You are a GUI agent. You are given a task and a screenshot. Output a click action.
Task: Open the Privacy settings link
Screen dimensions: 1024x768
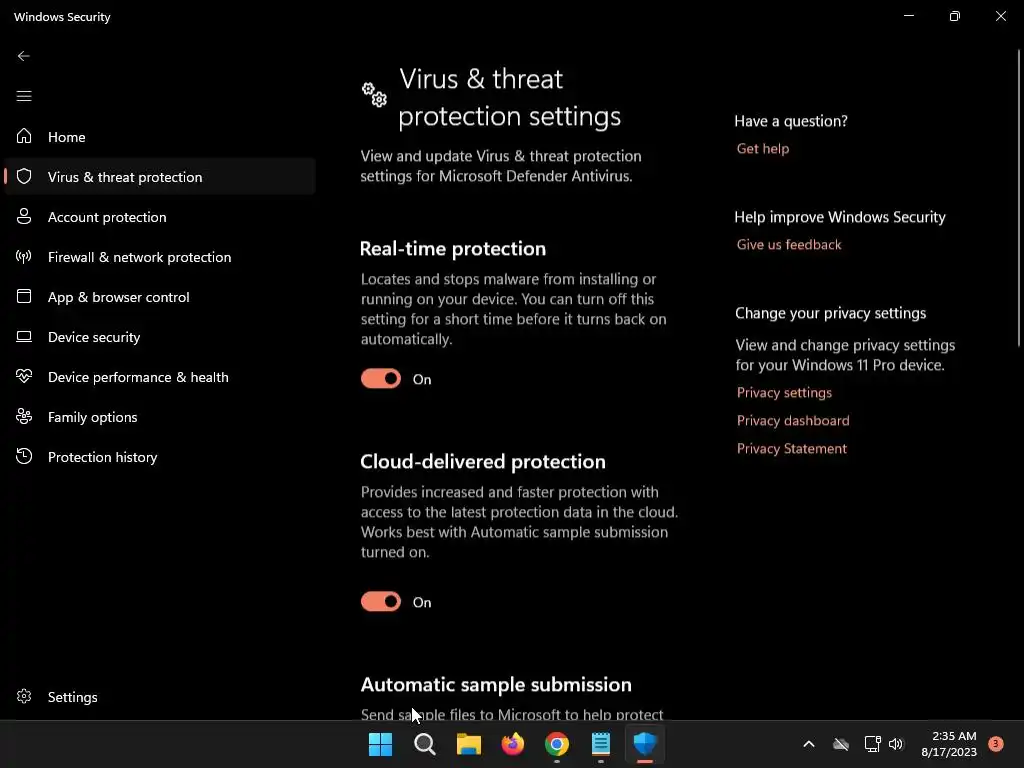point(784,392)
